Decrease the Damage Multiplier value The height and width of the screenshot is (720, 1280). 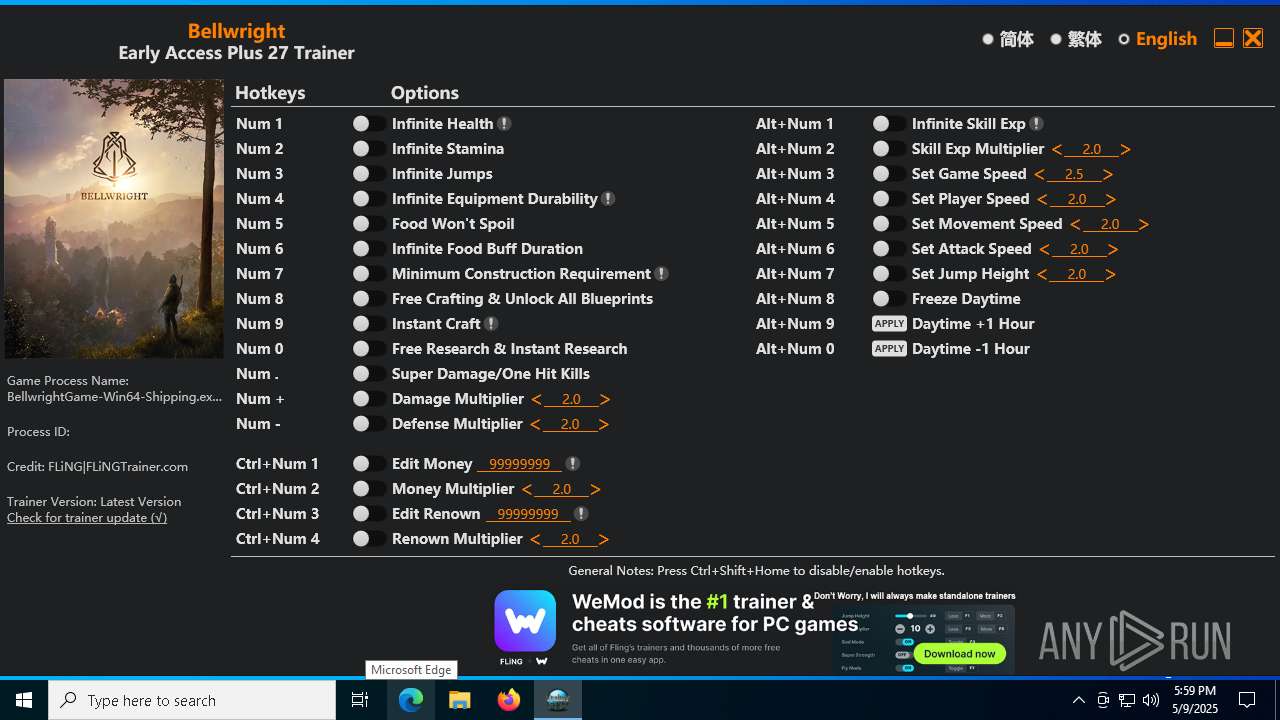point(536,399)
